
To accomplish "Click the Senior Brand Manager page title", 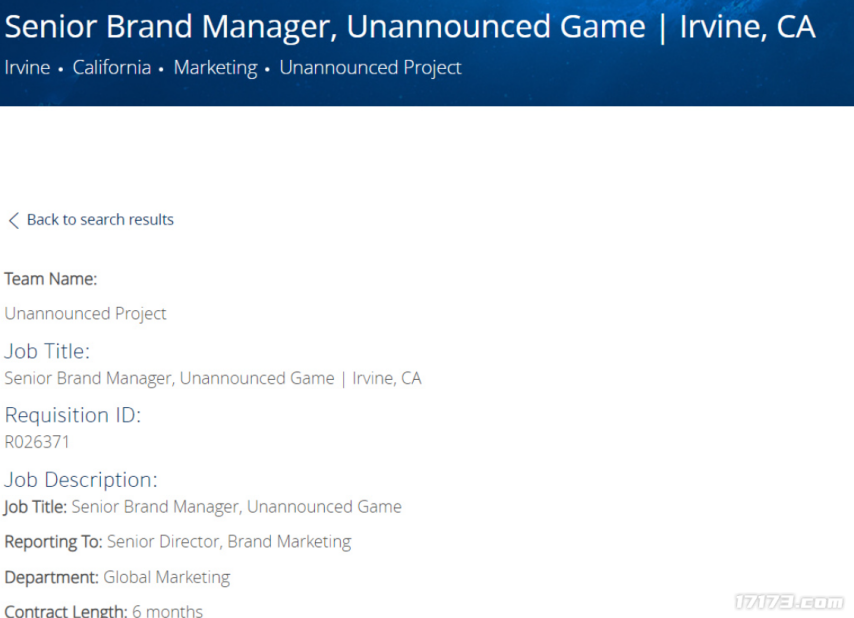I will [409, 27].
